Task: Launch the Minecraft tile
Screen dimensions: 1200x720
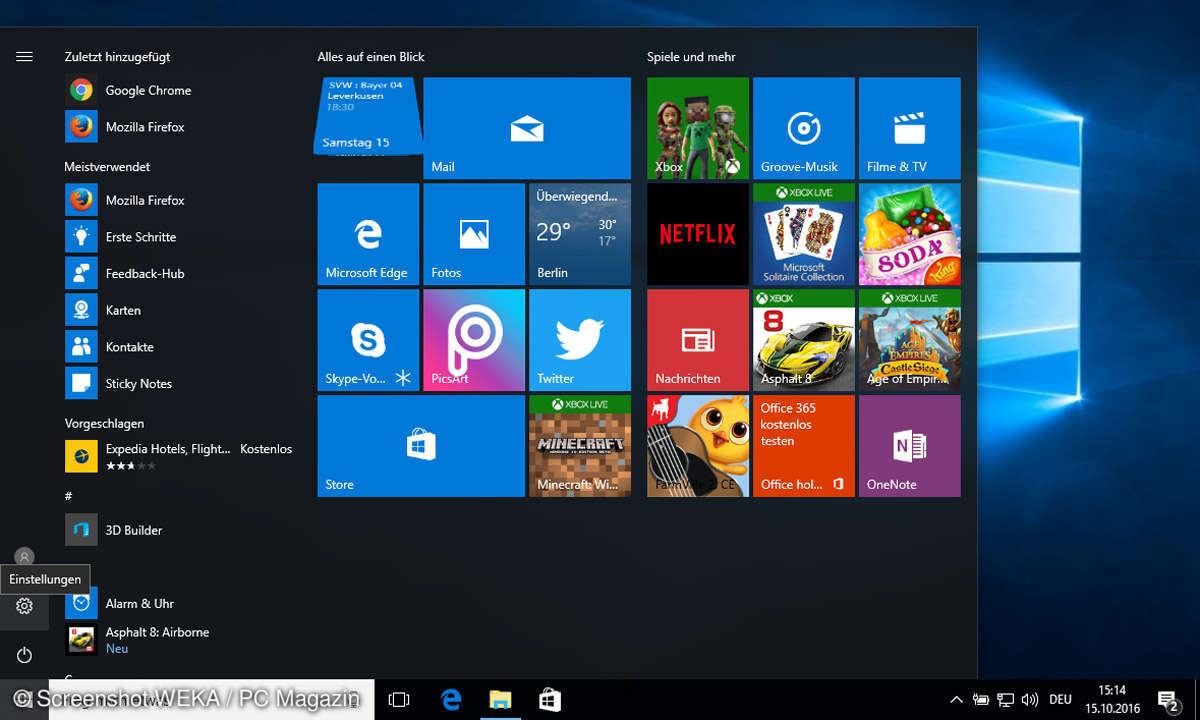Action: click(x=580, y=446)
